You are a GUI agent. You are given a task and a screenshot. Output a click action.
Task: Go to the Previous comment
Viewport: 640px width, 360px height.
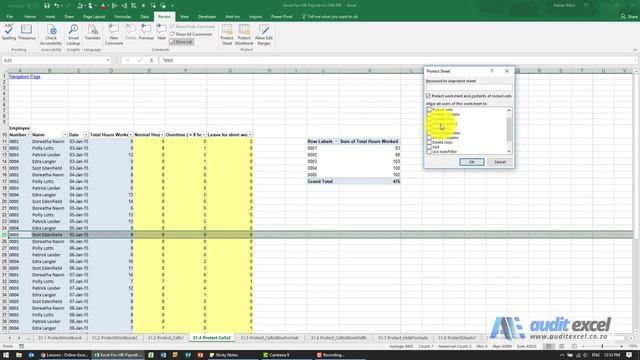146,33
